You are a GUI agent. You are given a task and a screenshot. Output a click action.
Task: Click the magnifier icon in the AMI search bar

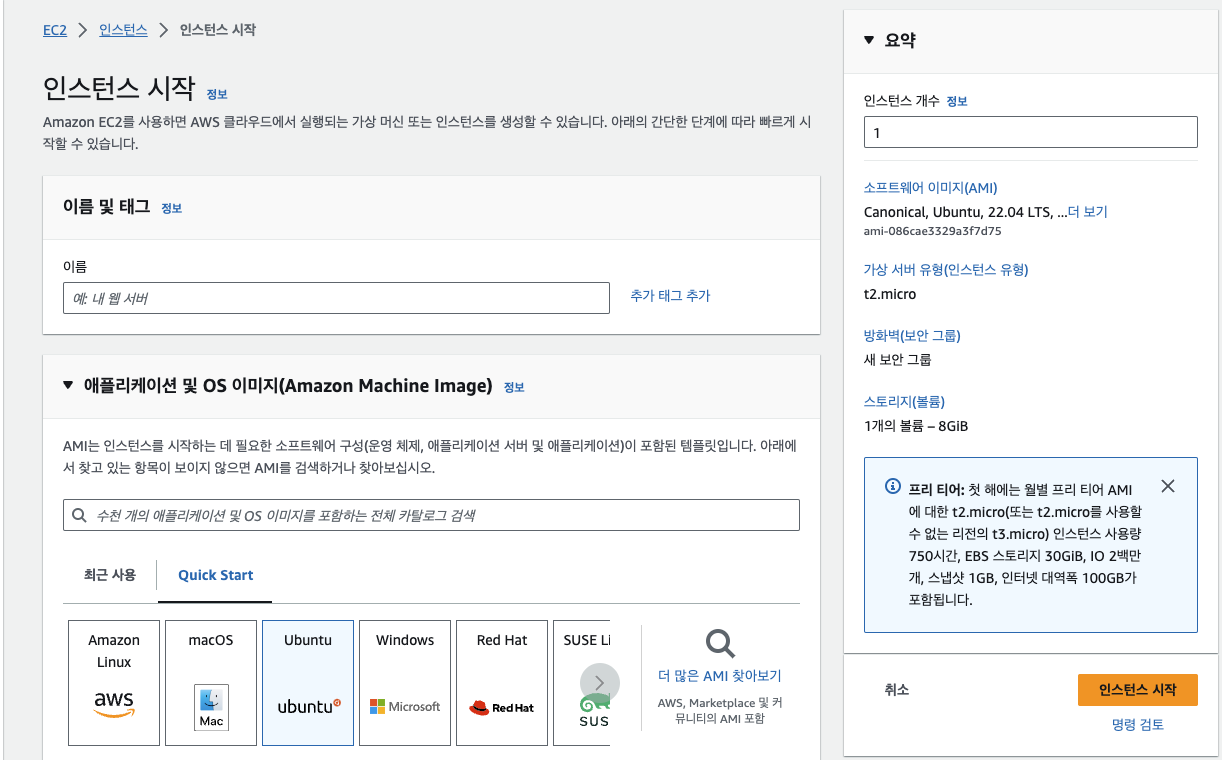pyautogui.click(x=78, y=514)
